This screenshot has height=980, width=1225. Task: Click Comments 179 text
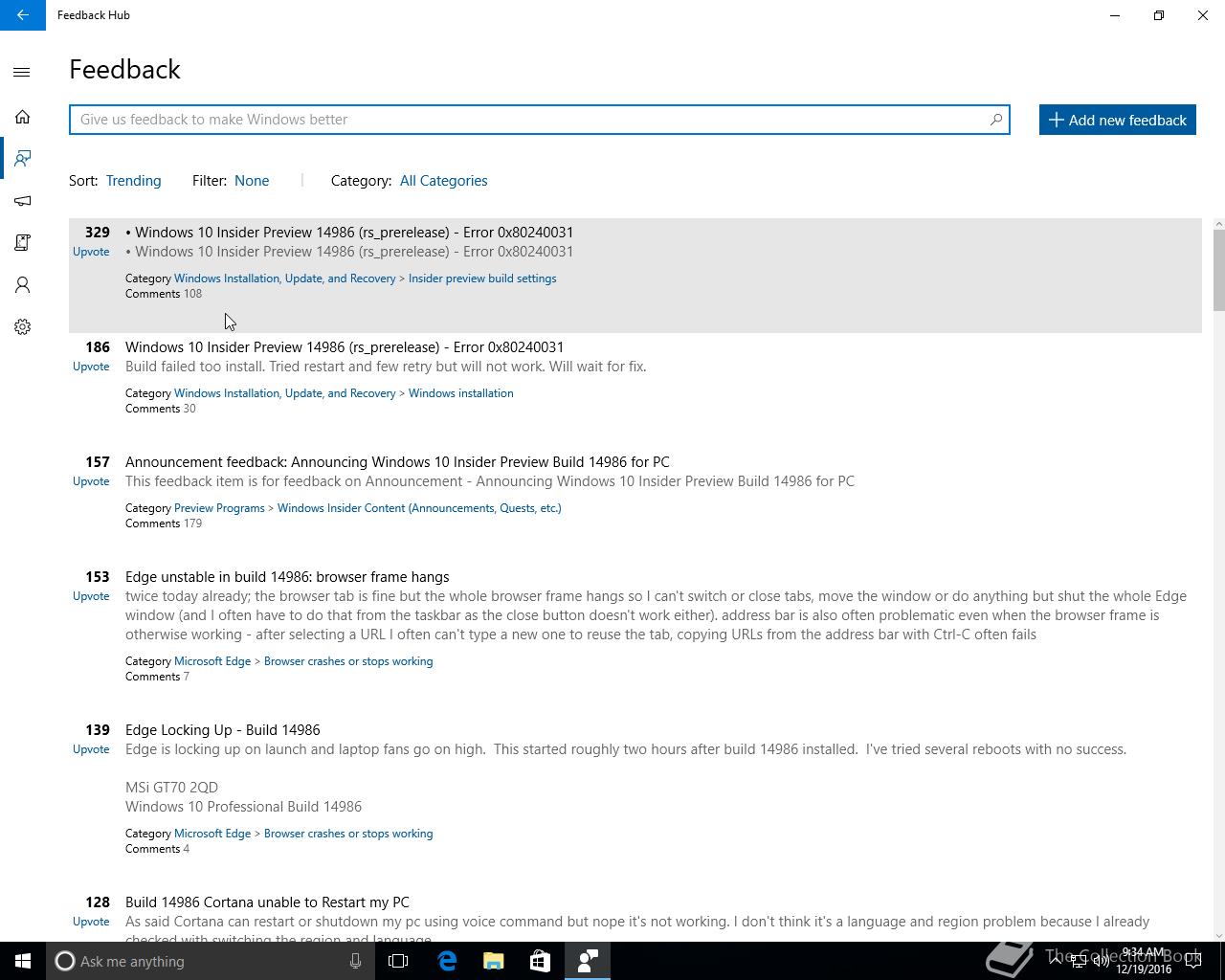[x=164, y=523]
